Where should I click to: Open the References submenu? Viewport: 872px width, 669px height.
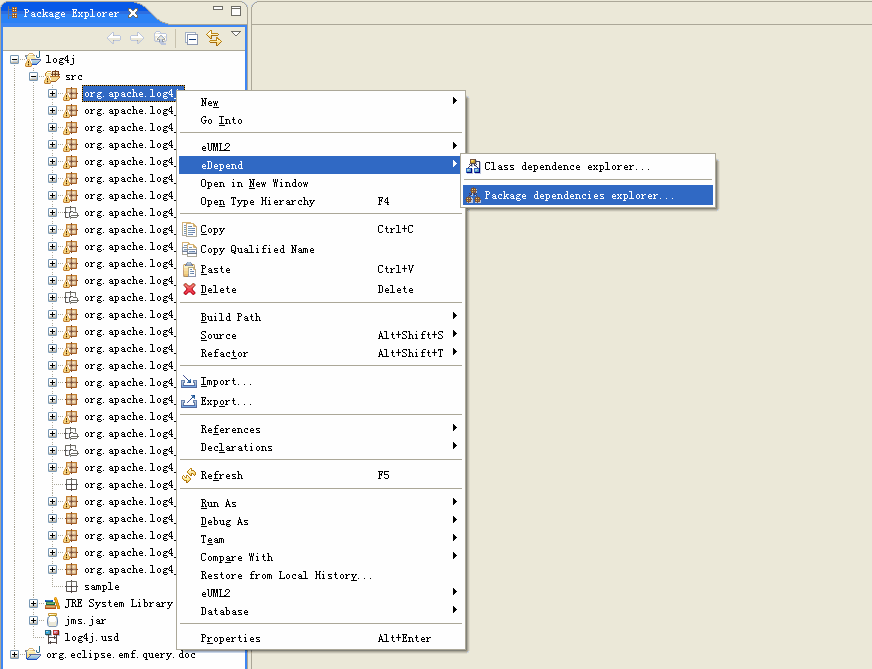pos(320,429)
